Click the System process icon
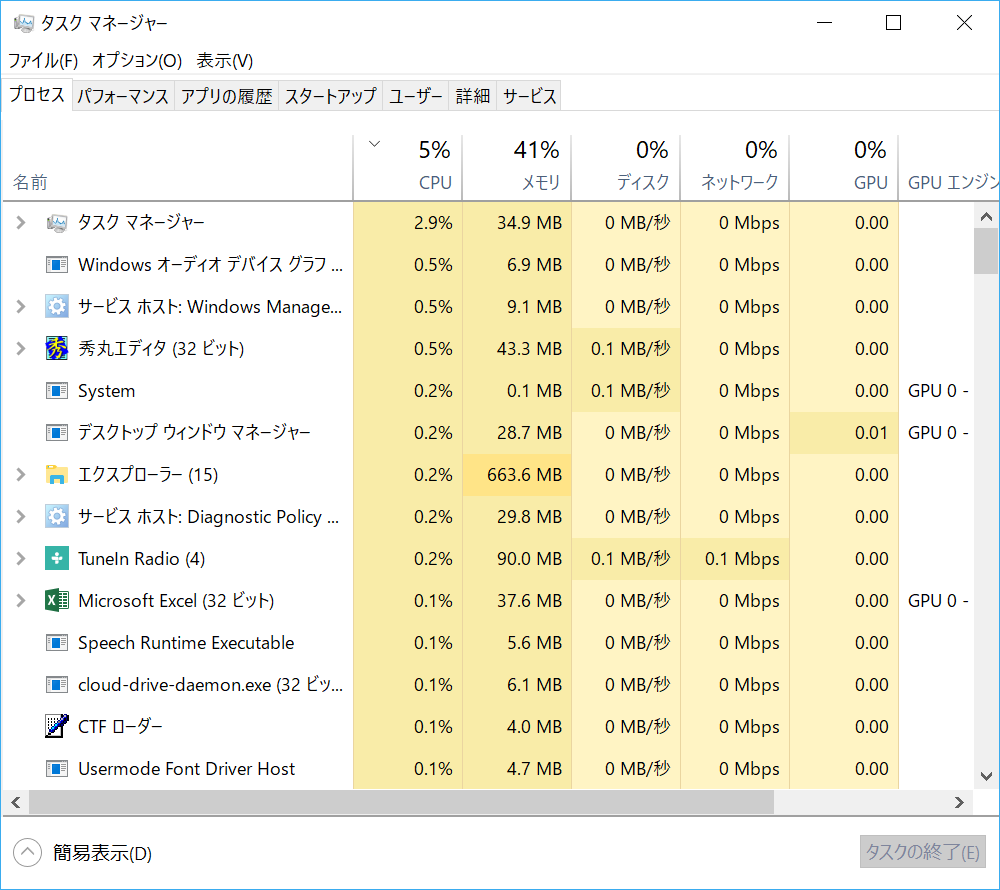 tap(57, 391)
